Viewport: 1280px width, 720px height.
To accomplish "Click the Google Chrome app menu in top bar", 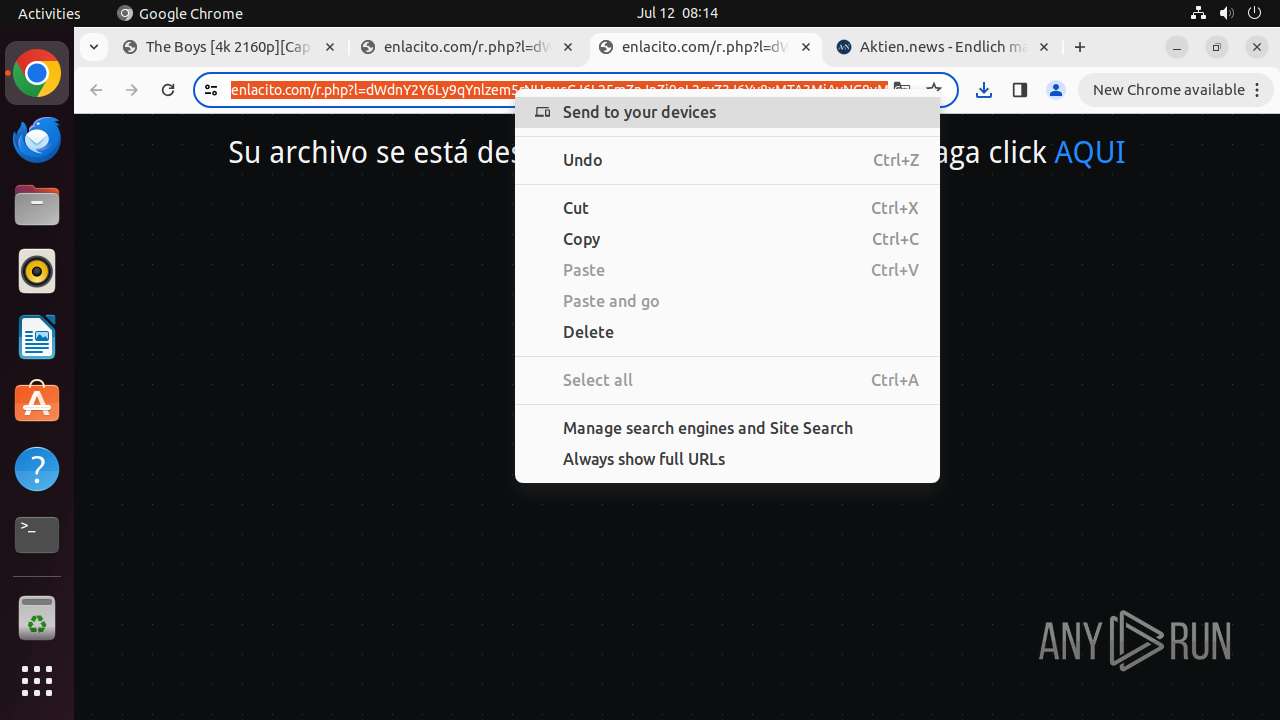I will click(180, 13).
